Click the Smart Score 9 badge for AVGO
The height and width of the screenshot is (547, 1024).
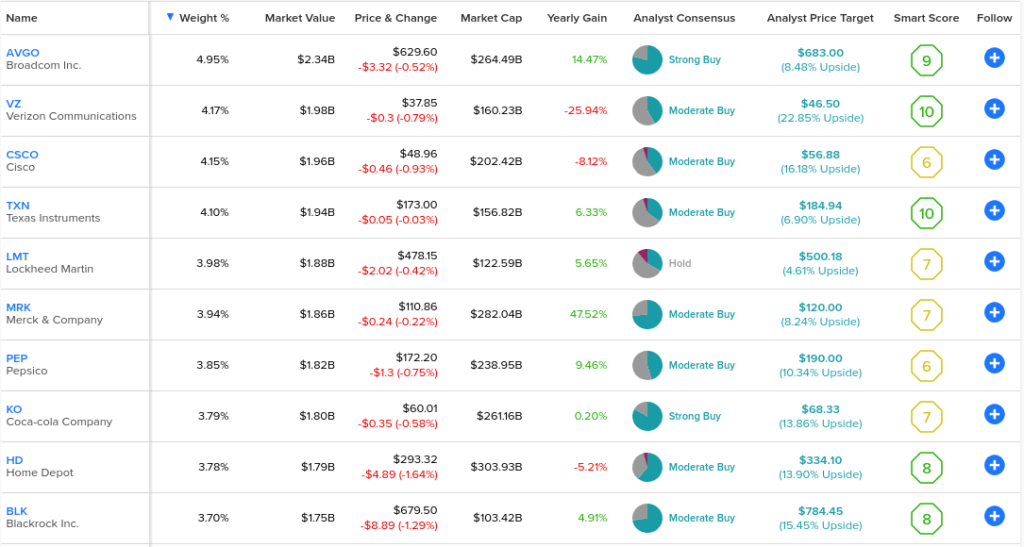click(x=926, y=61)
